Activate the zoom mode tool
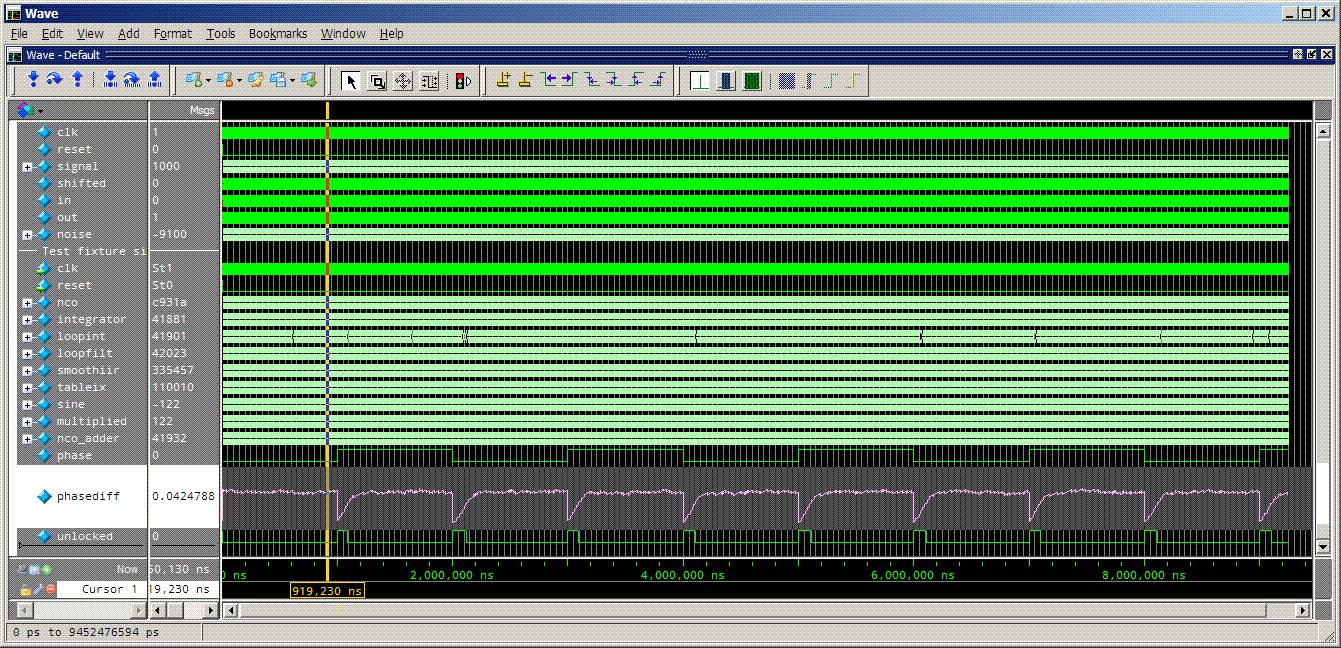Viewport: 1341px width, 648px height. [x=377, y=81]
